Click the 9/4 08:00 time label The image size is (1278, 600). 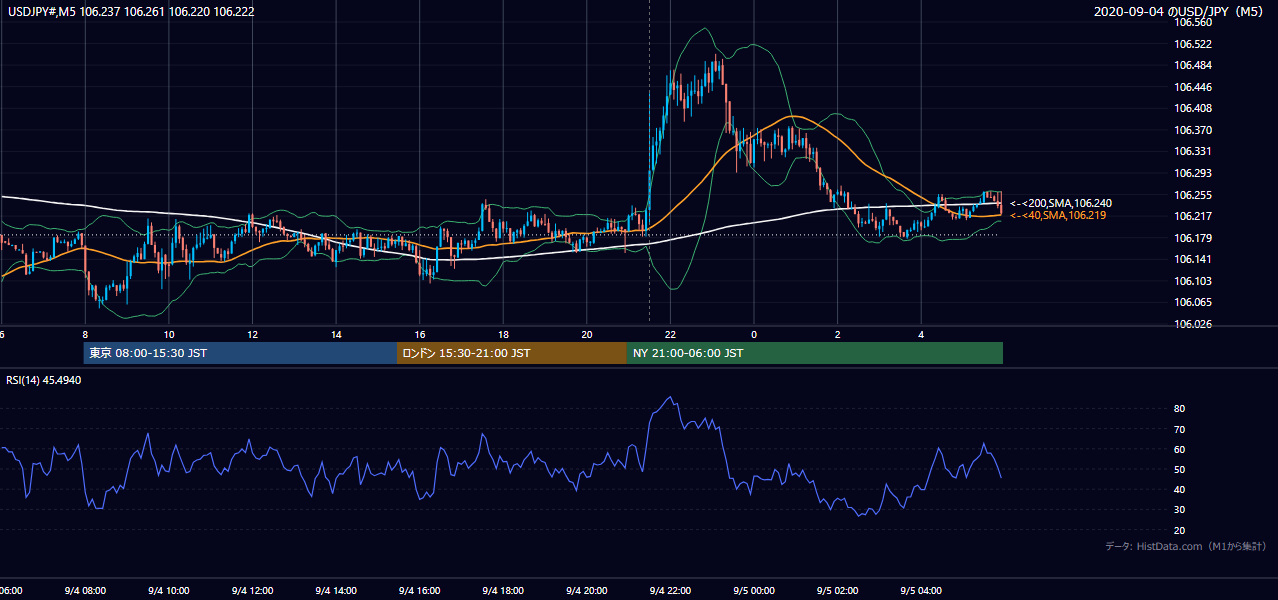pos(85,590)
